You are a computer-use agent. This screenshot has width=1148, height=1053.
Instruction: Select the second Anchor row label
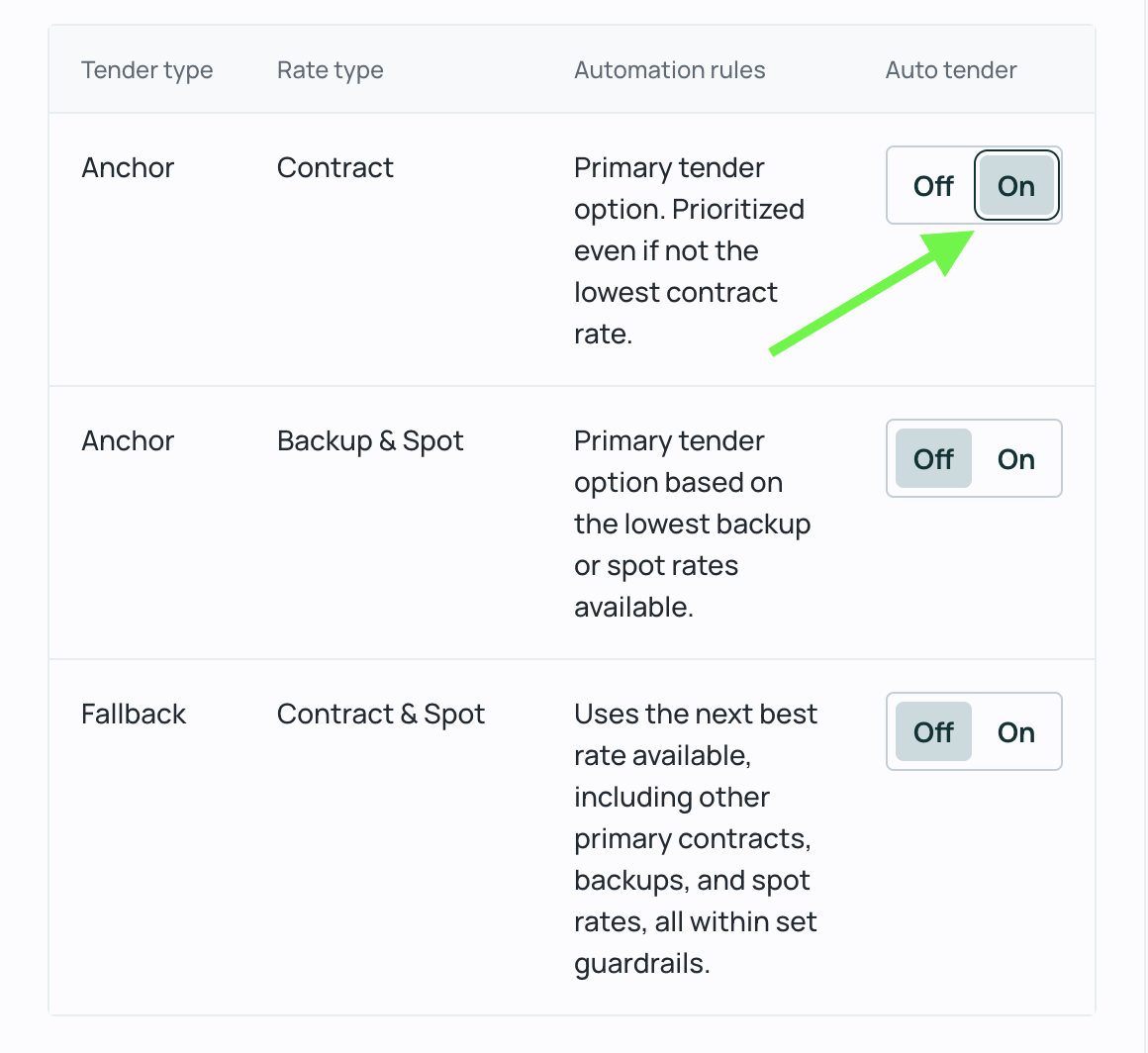pyautogui.click(x=128, y=440)
